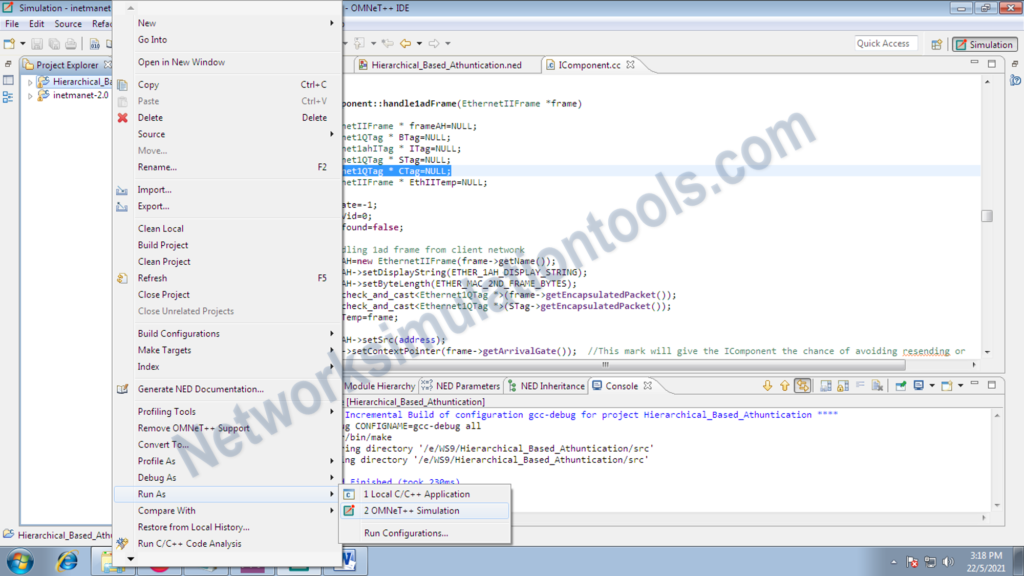The width and height of the screenshot is (1024, 576).
Task: Click the forward navigation arrow in the toolbar
Action: [434, 43]
